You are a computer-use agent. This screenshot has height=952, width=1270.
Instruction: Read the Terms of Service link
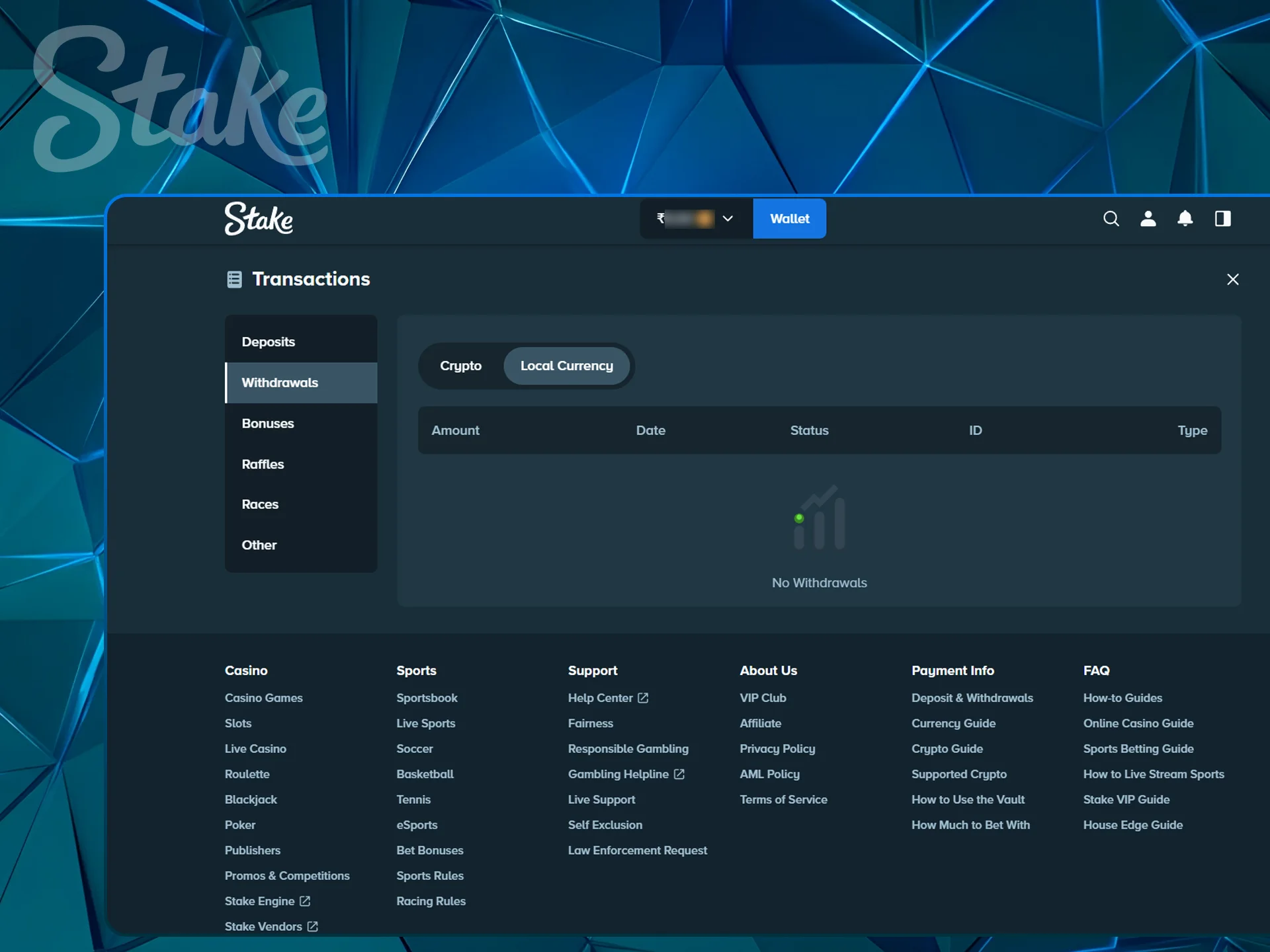pos(784,800)
